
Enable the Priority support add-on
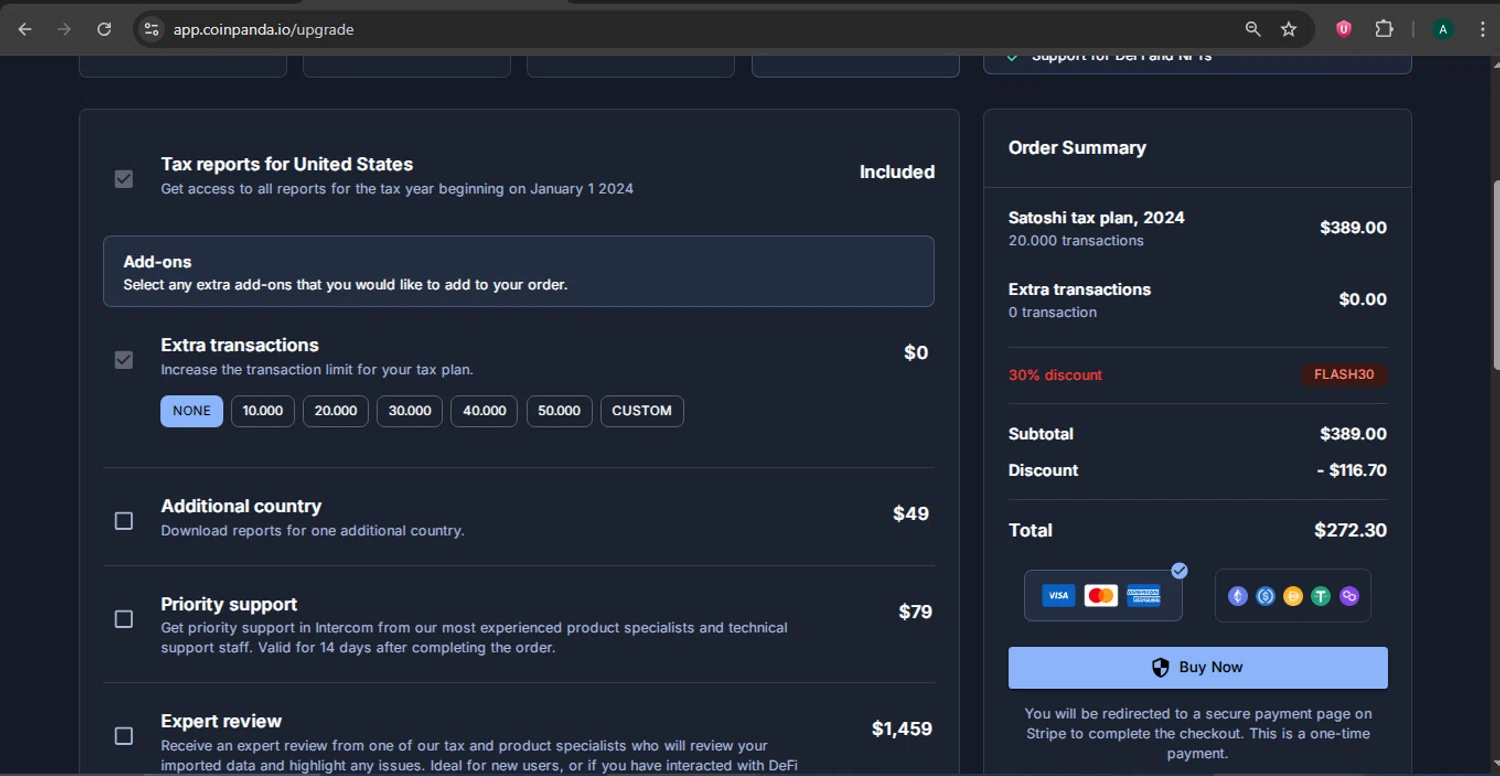pyautogui.click(x=124, y=619)
